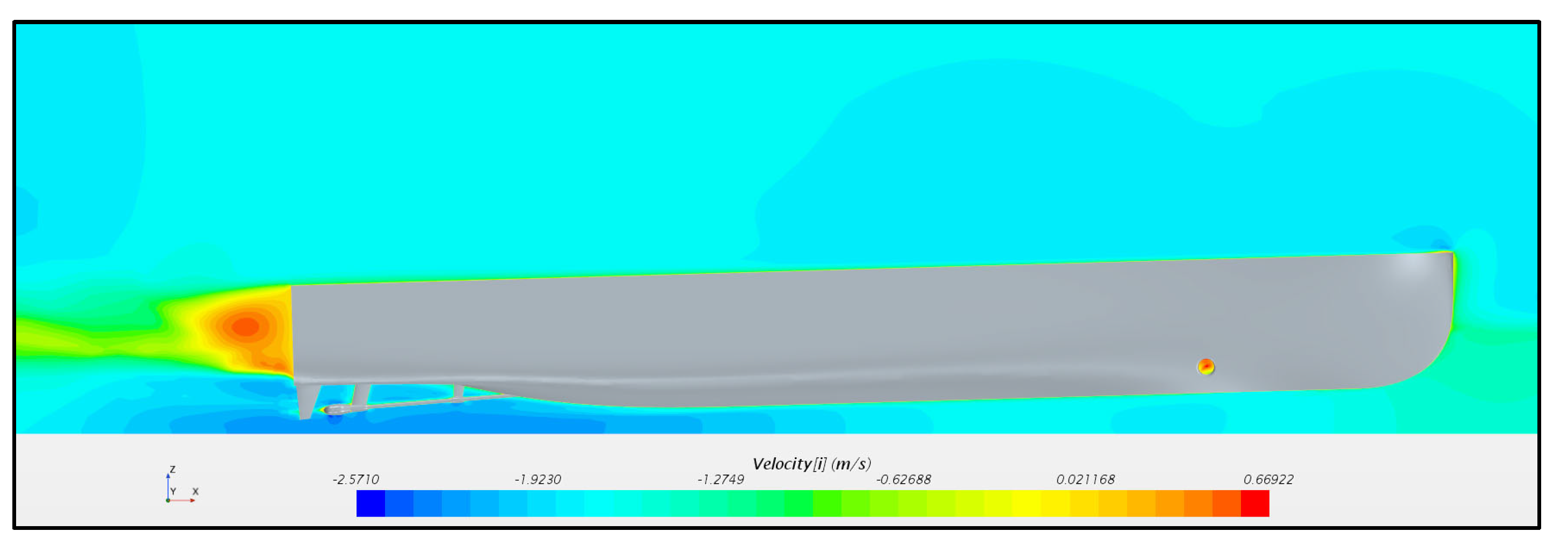The height and width of the screenshot is (546, 1568).
Task: Pick the yellow swatch on the color bar
Action: coord(1026,504)
